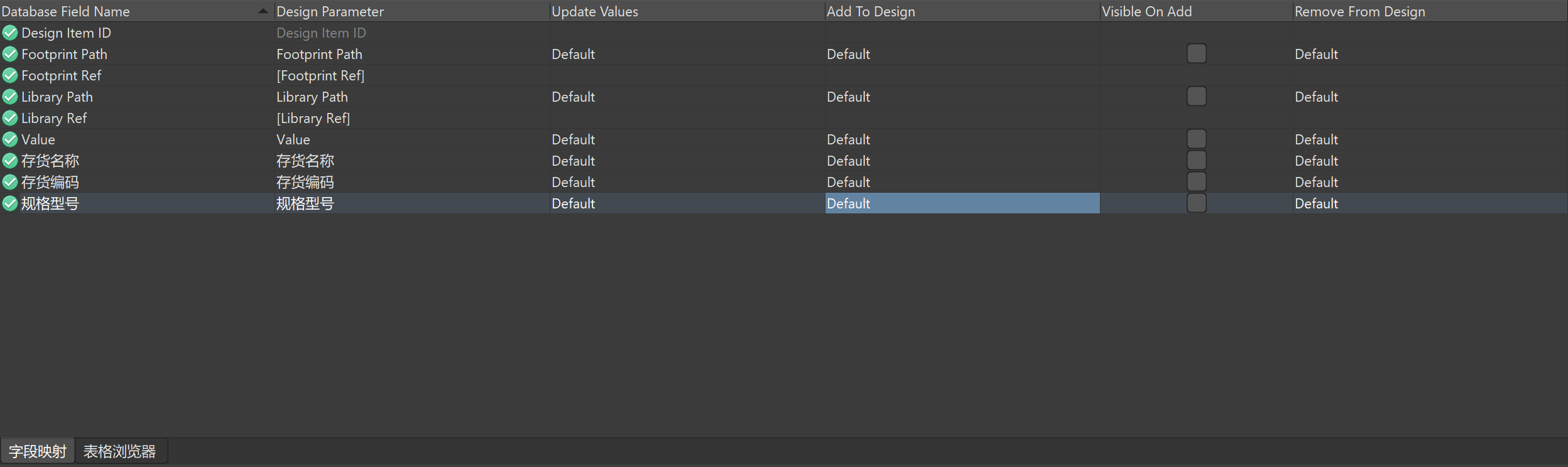Enable Visible On Add for Footprint Path
Screen dimensions: 1568x467
[x=1196, y=54]
